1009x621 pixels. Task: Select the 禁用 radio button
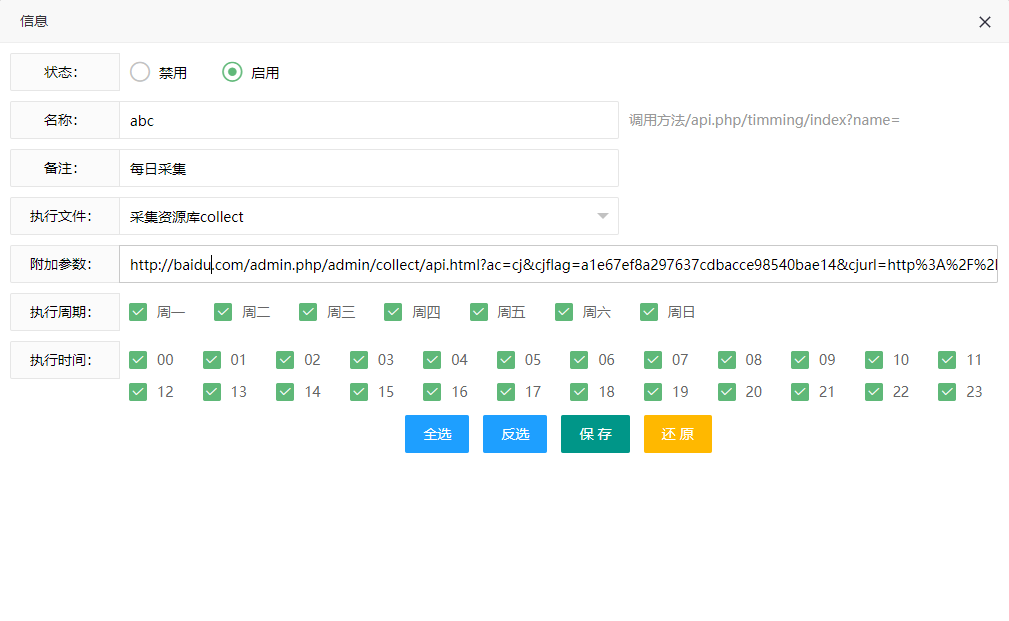141,72
